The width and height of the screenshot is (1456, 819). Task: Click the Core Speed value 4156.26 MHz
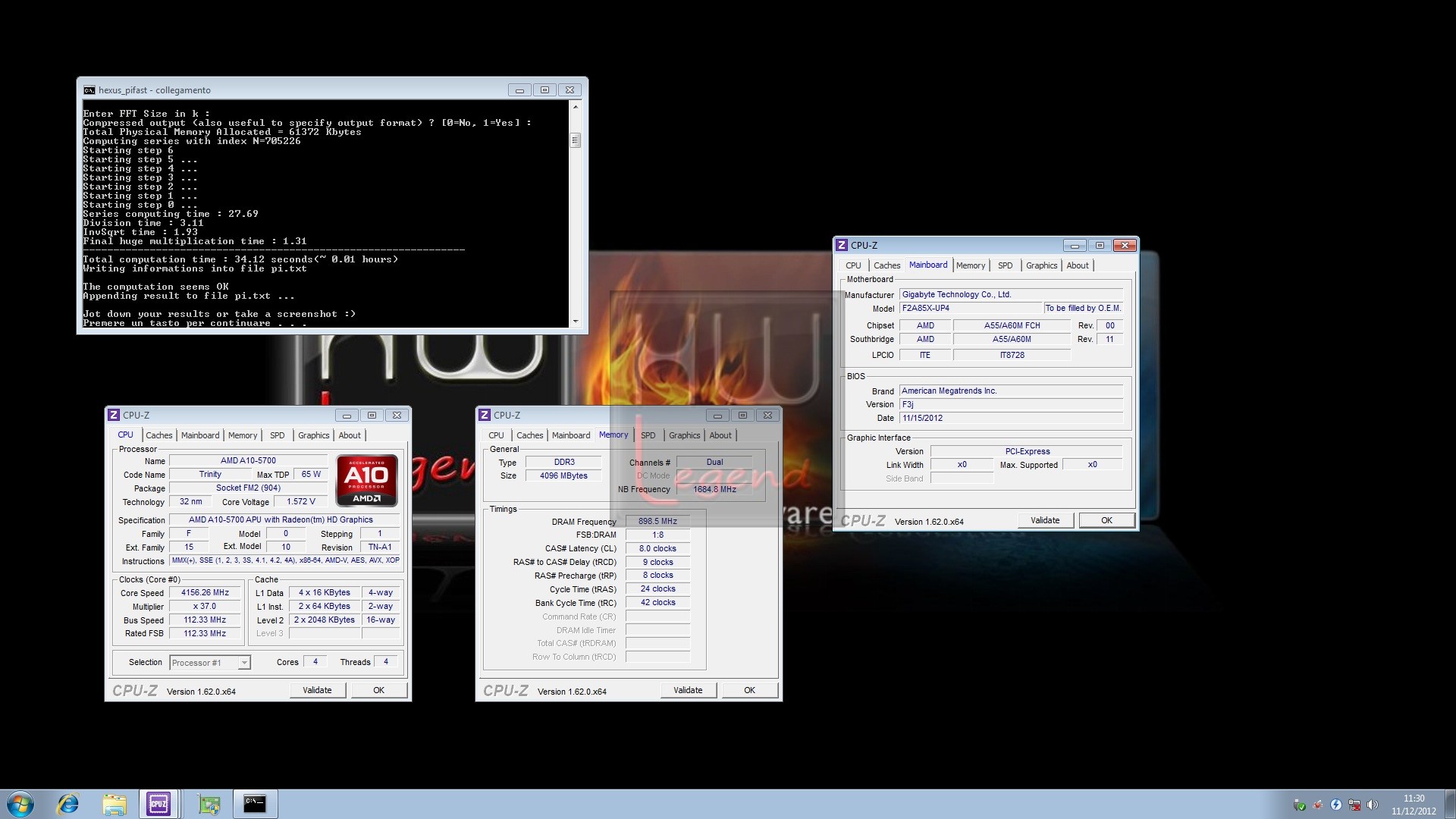(x=206, y=593)
